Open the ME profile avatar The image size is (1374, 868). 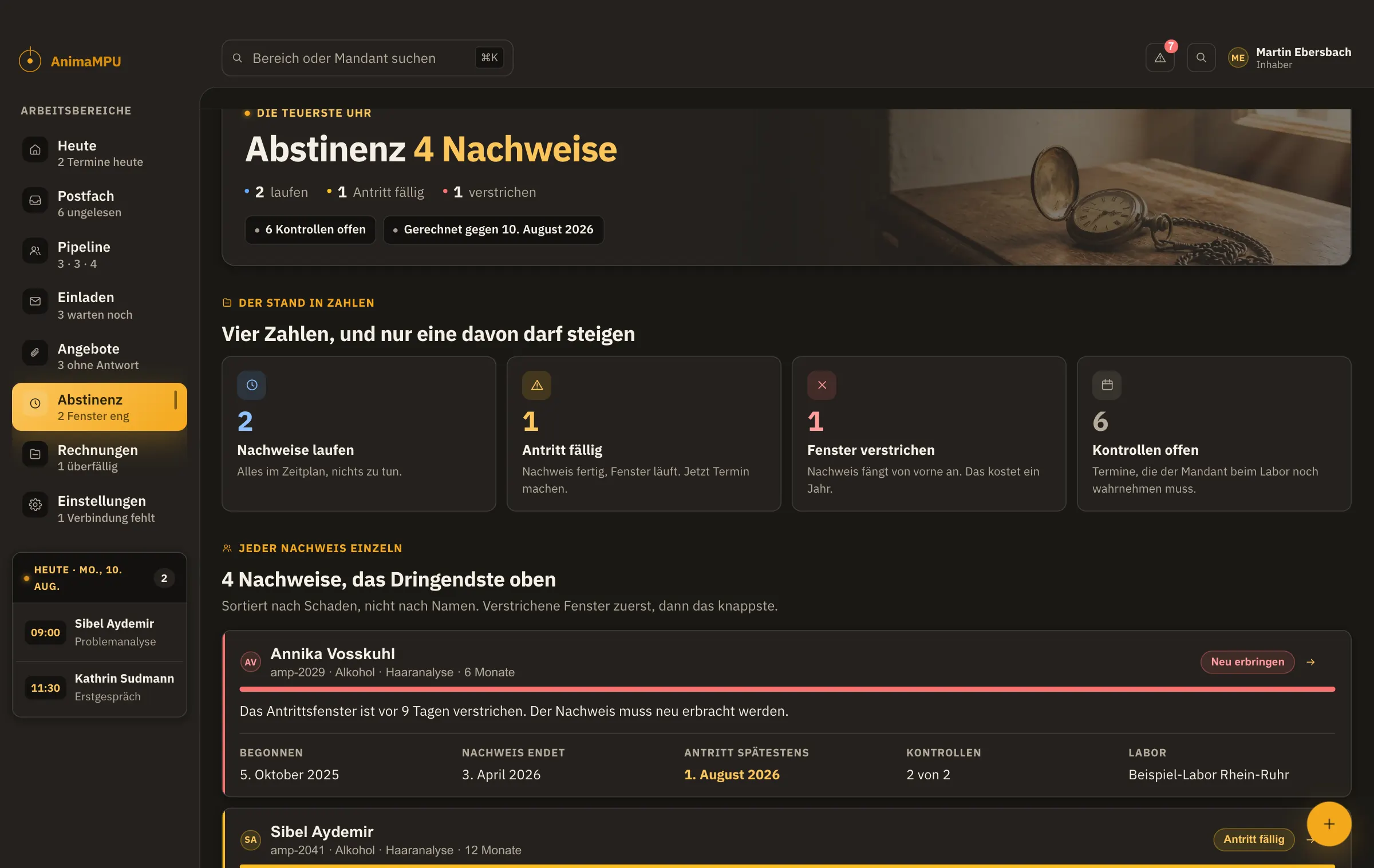click(1238, 58)
